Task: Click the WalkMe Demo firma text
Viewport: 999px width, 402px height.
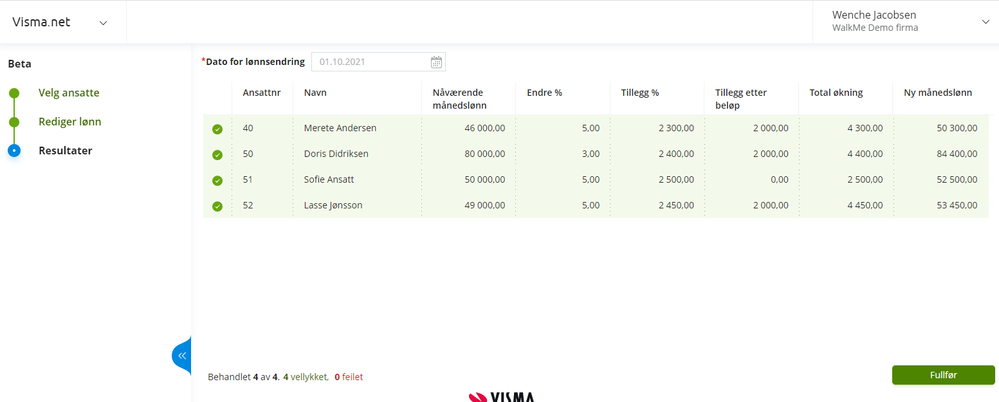Action: (x=875, y=28)
